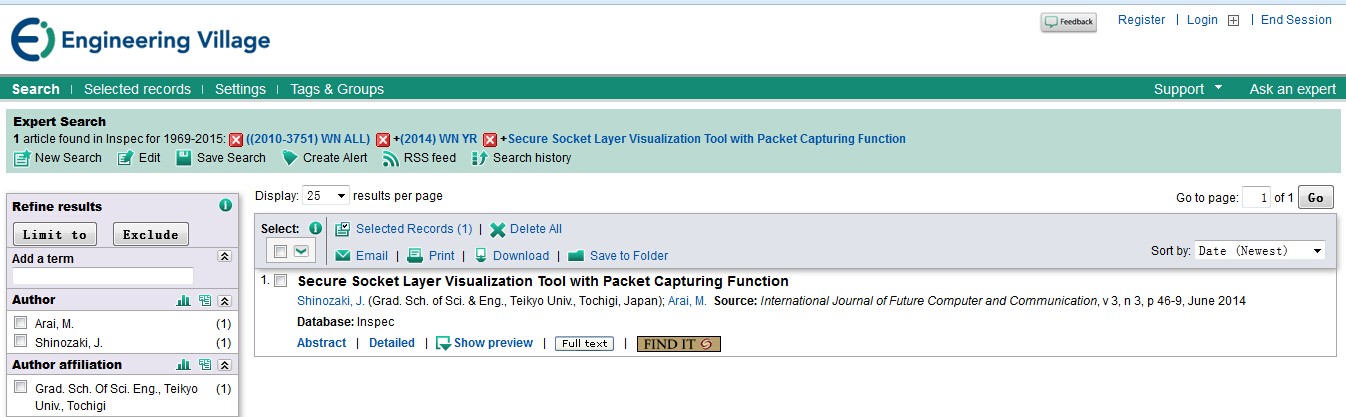Click the RSS feed icon
Image resolution: width=1346 pixels, height=417 pixels.
391,158
